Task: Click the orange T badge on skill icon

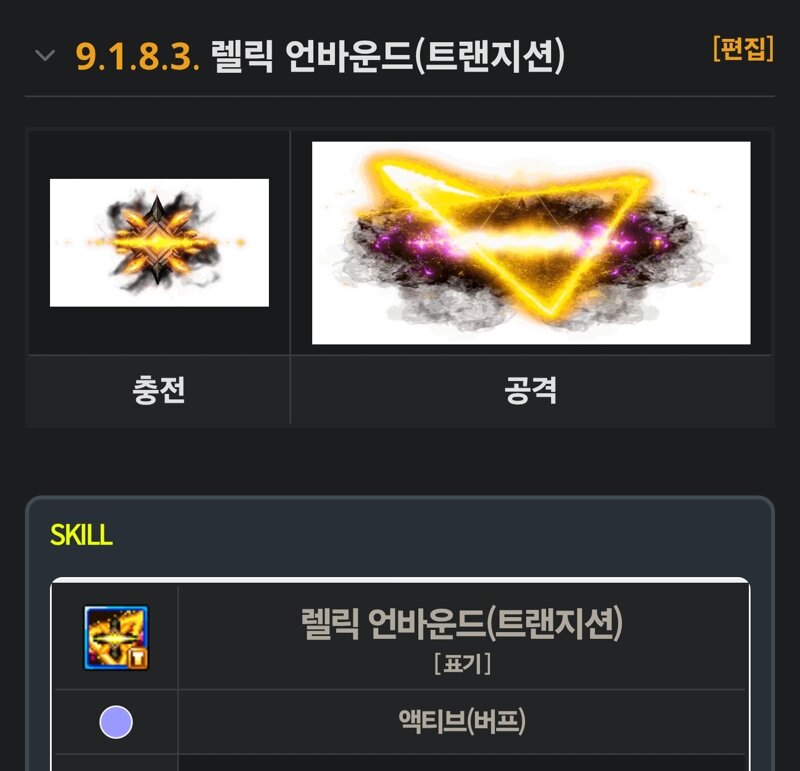Action: [x=138, y=658]
